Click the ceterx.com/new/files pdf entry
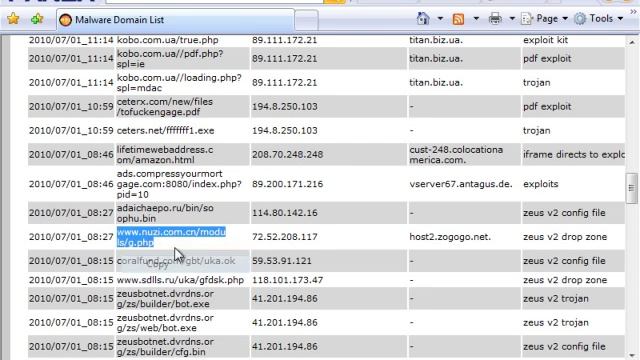The width and height of the screenshot is (640, 360). pyautogui.click(x=164, y=107)
